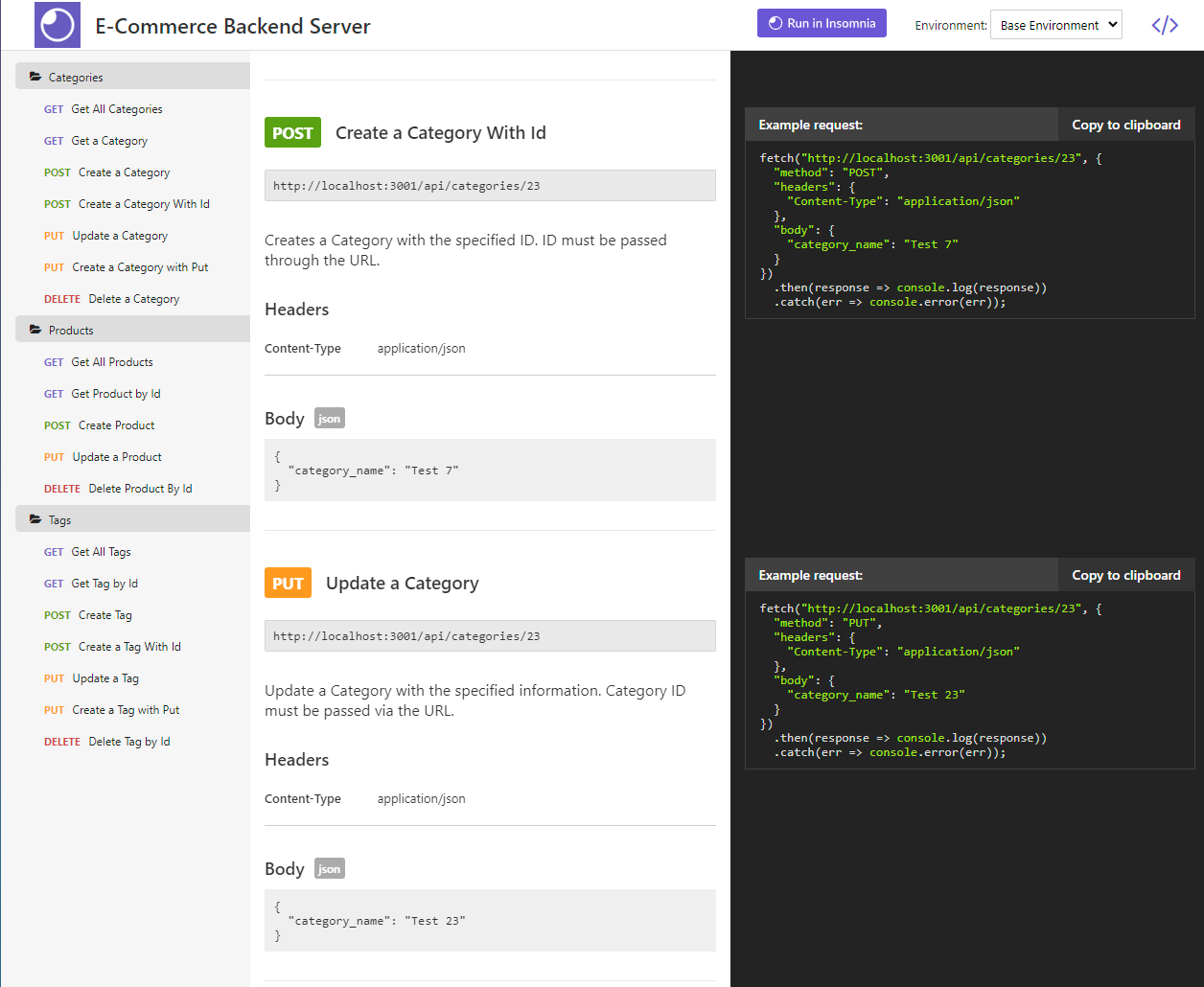Click the Environment label in the header

[951, 26]
